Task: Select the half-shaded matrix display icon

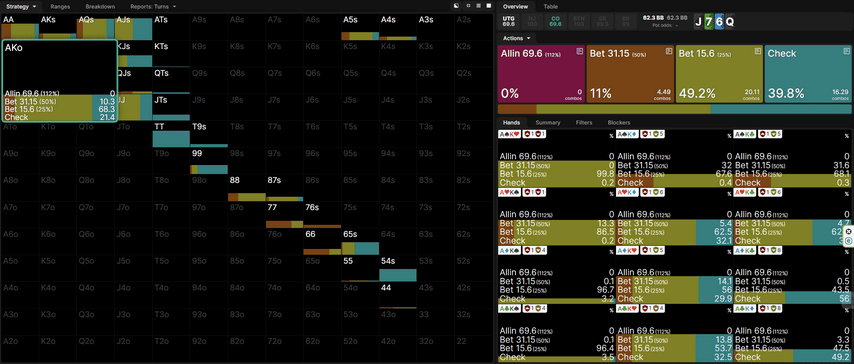Action: (x=456, y=6)
